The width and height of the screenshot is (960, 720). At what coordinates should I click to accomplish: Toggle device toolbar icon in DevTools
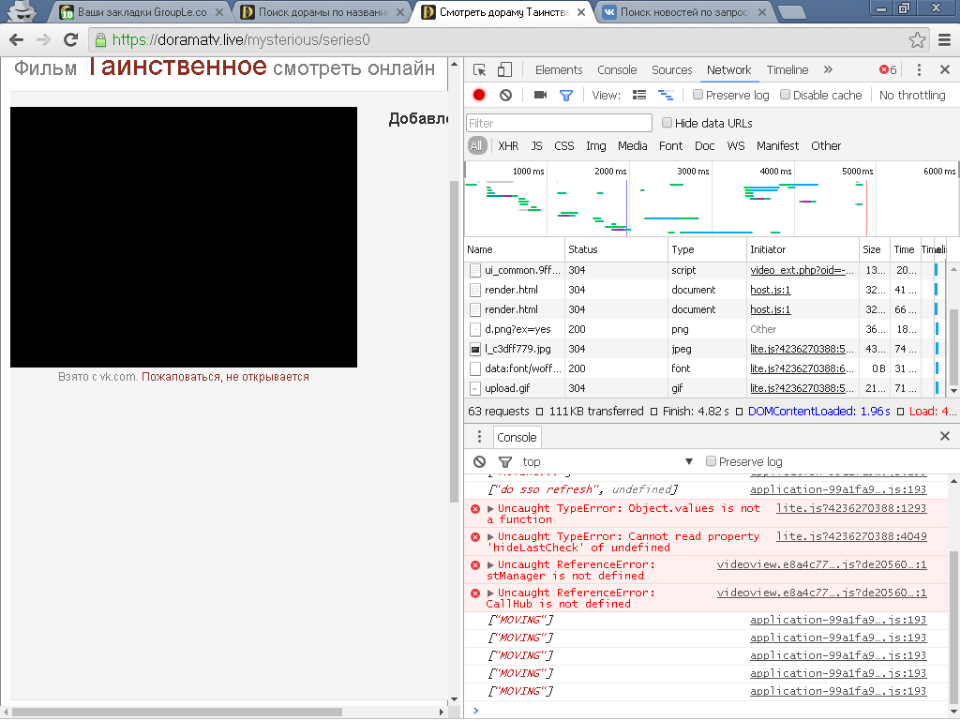(x=504, y=70)
